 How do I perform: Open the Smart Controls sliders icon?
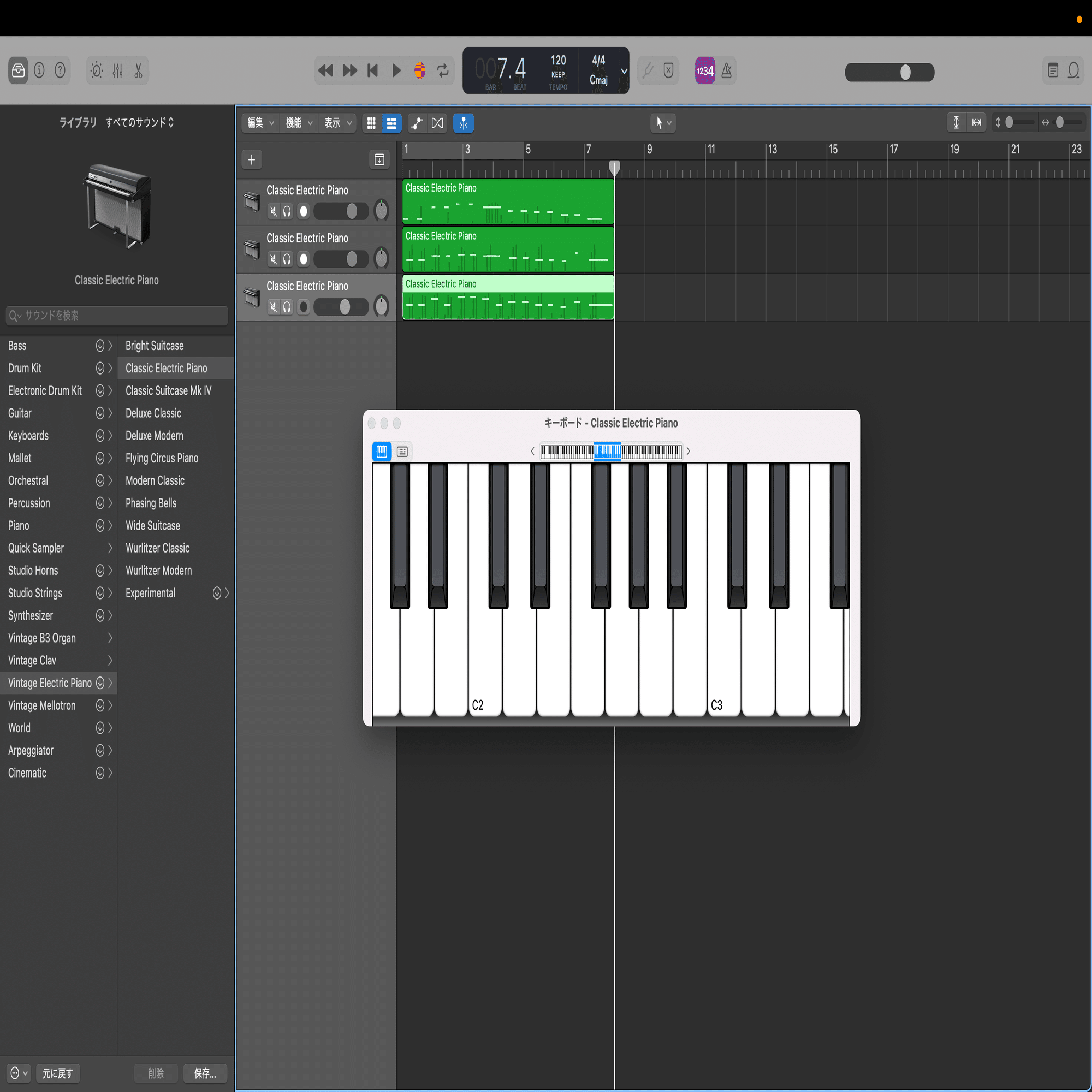point(117,70)
